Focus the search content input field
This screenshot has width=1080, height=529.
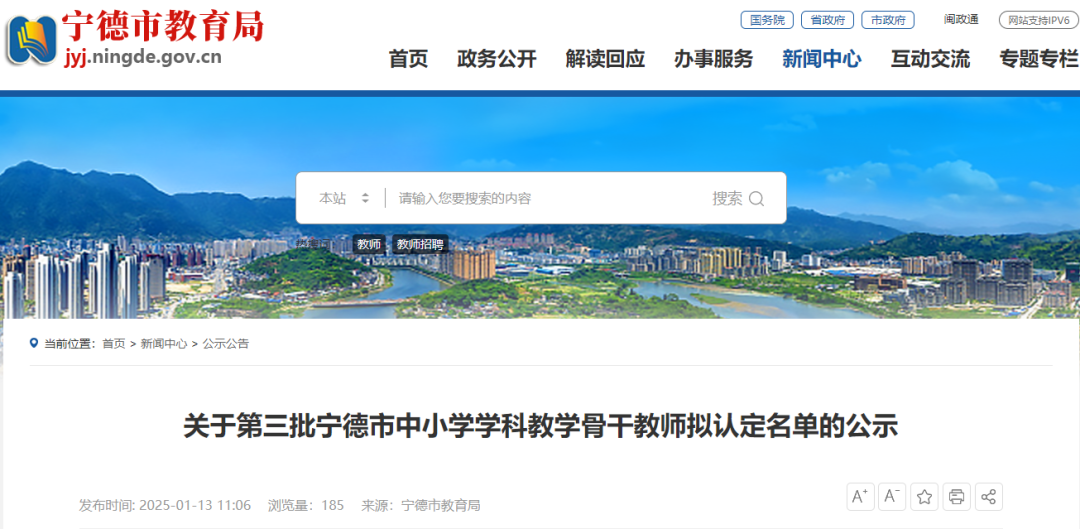click(548, 198)
